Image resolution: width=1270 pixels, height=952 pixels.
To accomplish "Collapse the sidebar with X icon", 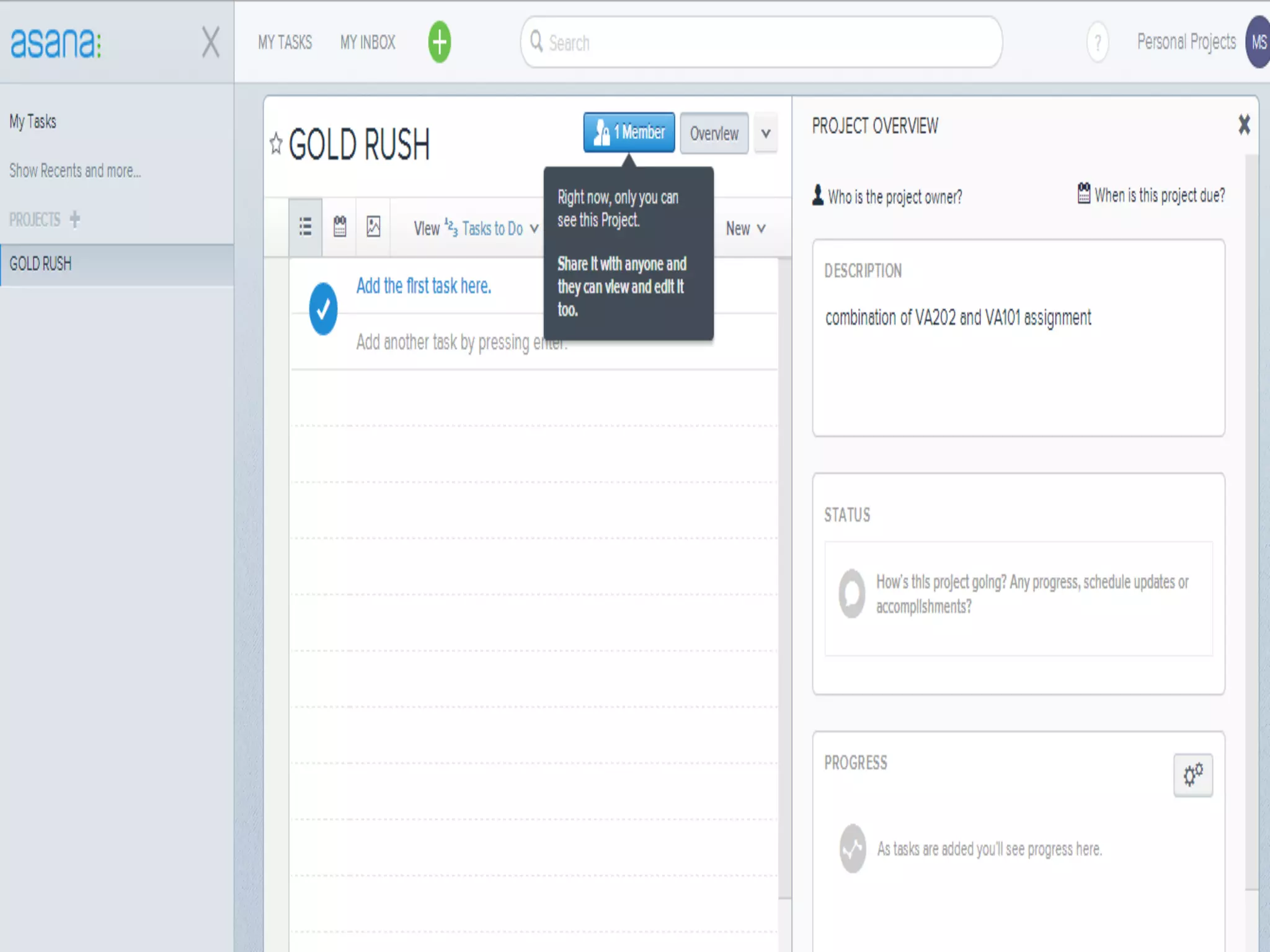I will point(211,42).
